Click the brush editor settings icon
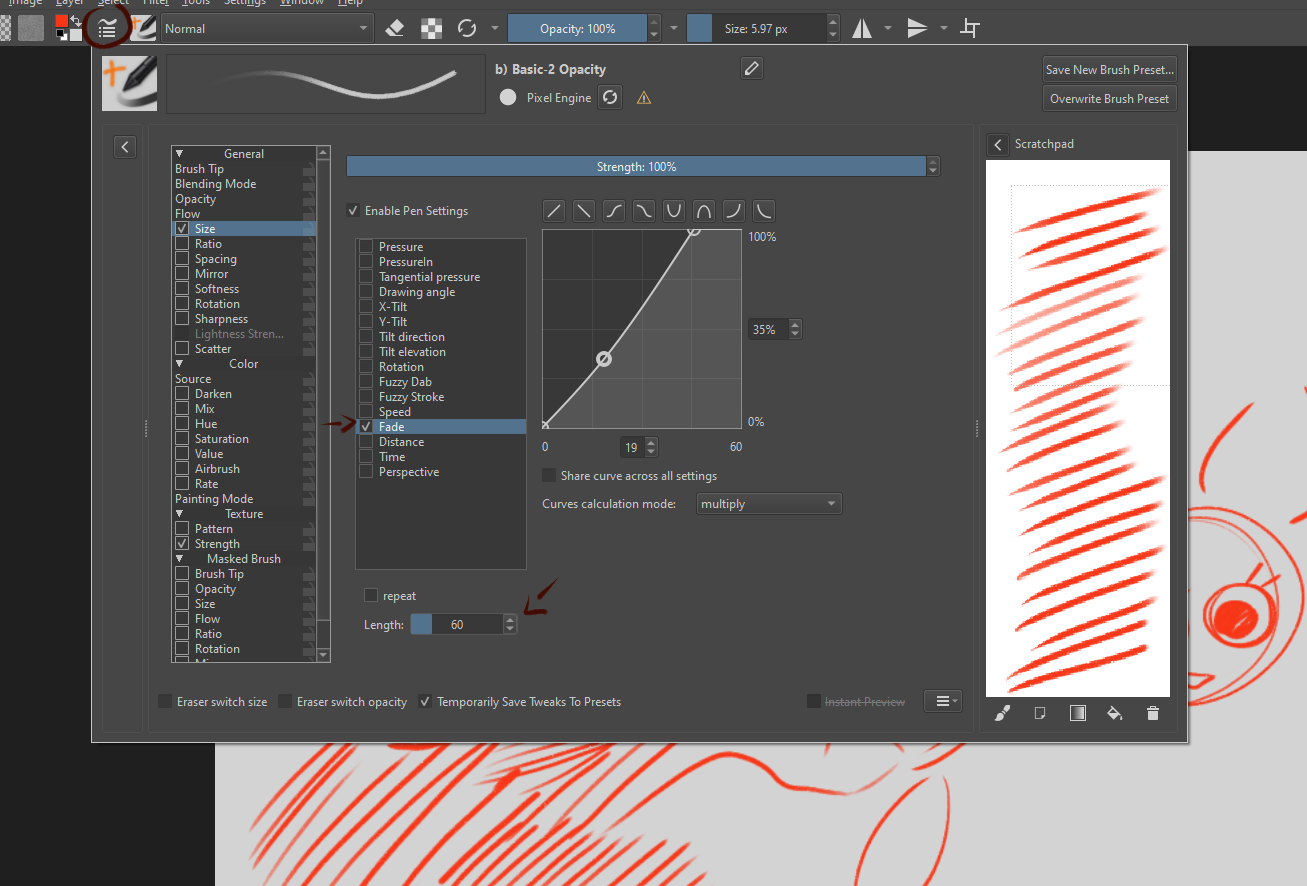Viewport: 1307px width, 886px height. 107,29
